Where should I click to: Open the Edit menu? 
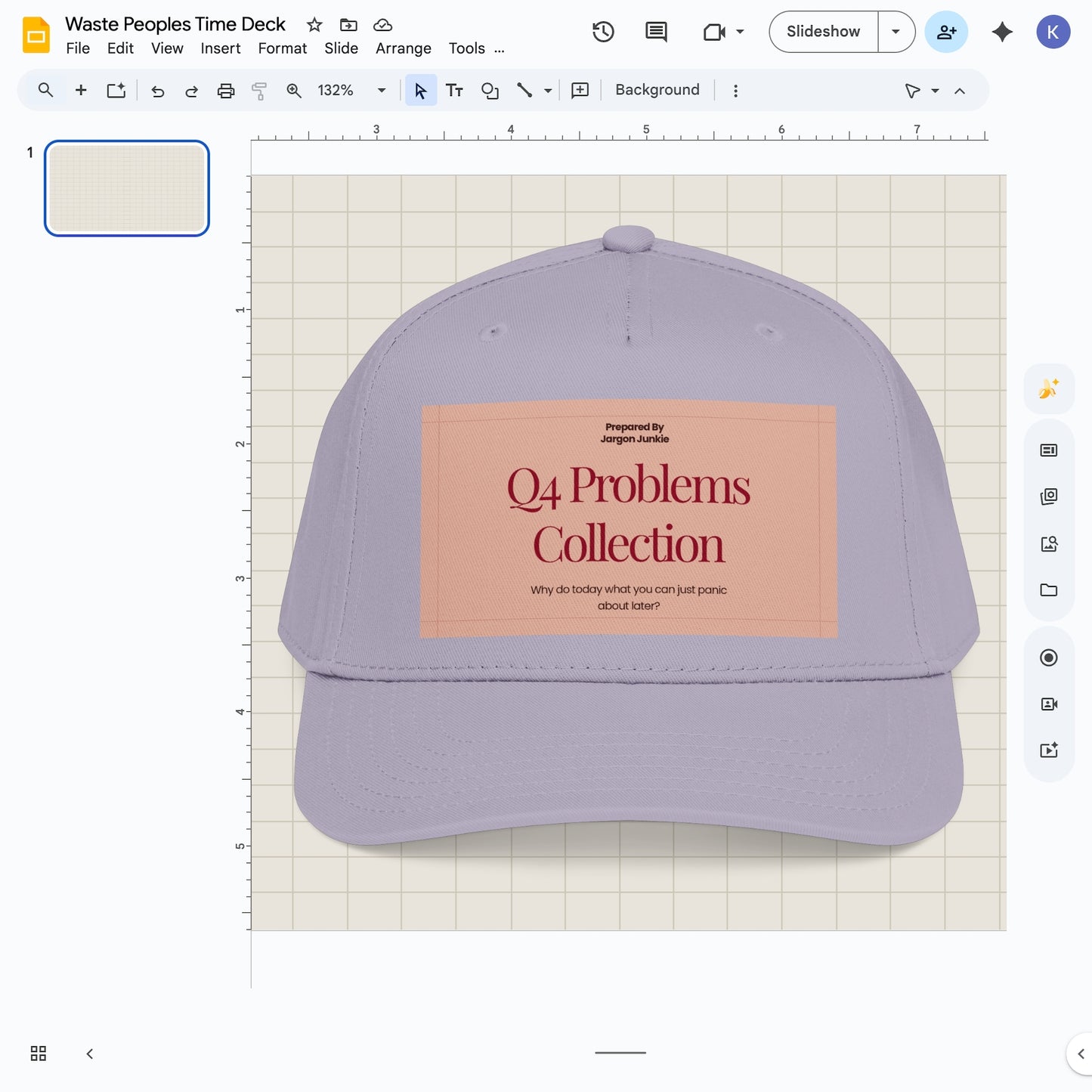click(120, 48)
